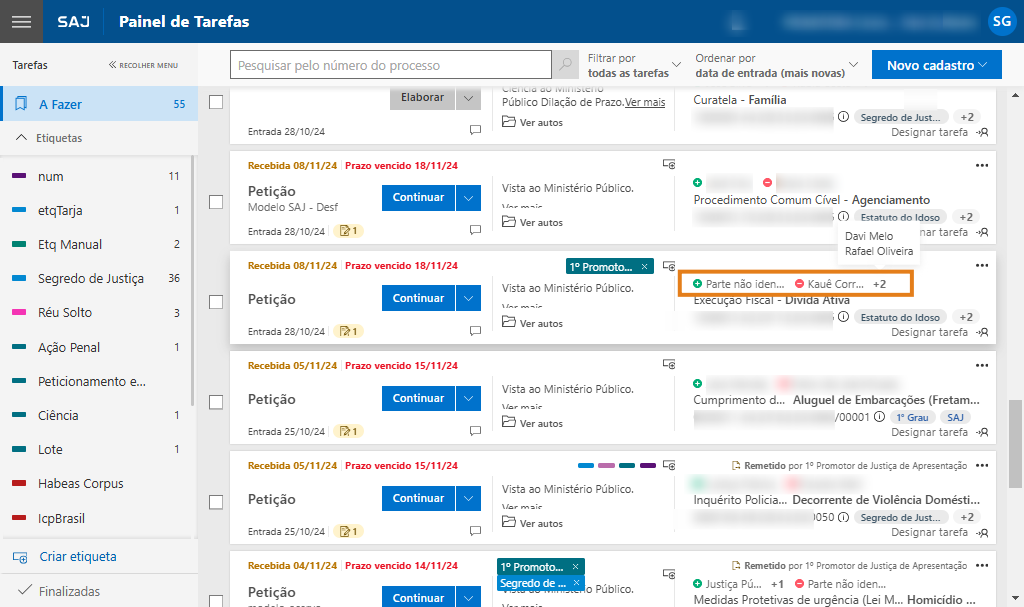Click the search magnifier icon
The width and height of the screenshot is (1024, 607).
566,66
